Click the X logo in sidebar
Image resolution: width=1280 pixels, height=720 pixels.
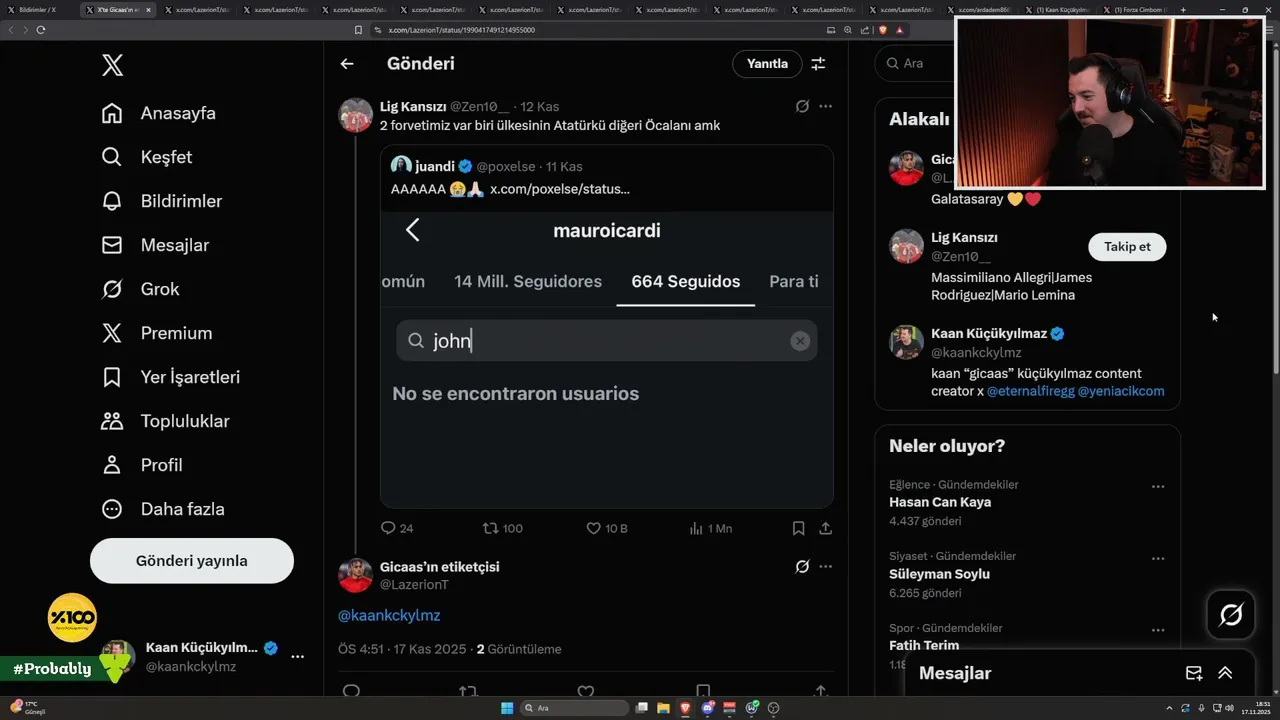coord(113,66)
